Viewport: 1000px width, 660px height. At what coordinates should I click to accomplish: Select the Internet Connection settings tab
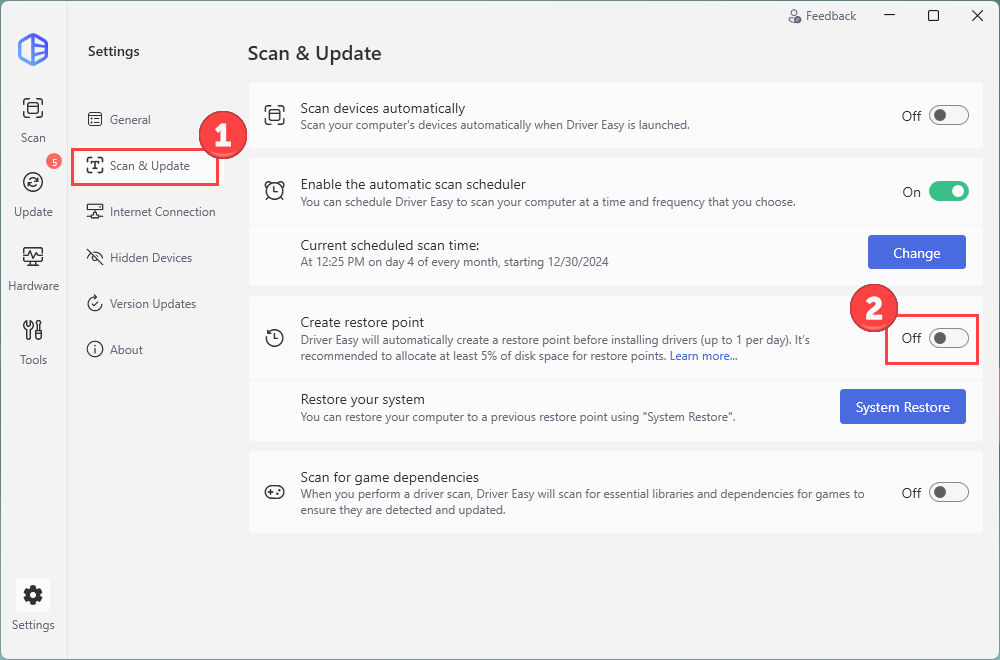tap(162, 212)
